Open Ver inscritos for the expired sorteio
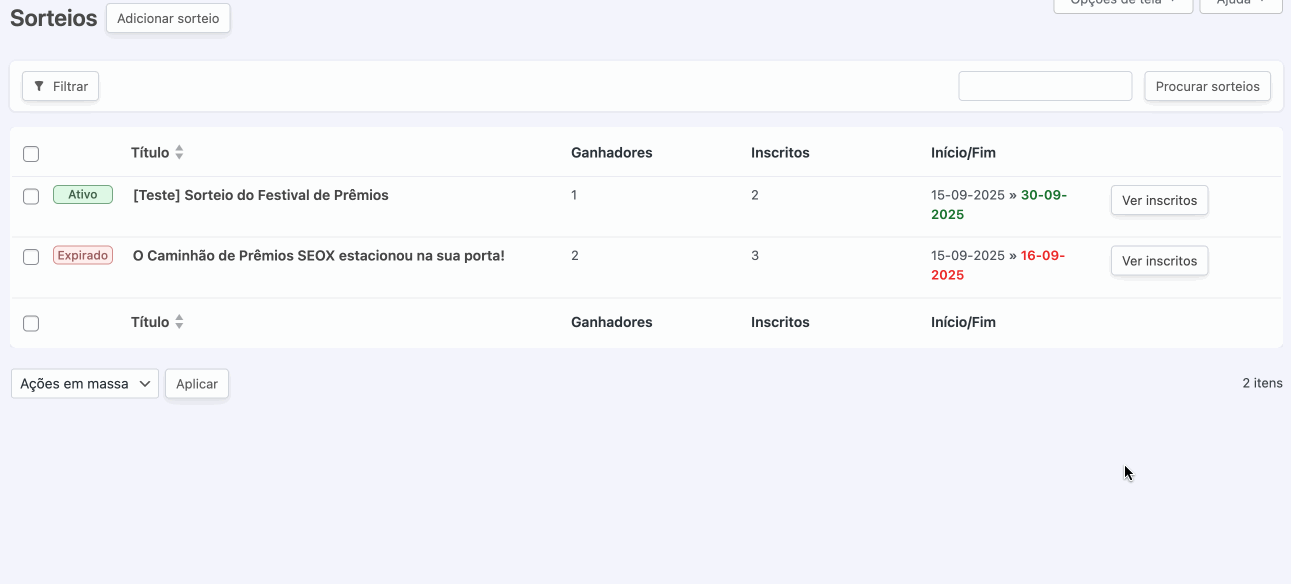Screen dimensions: 1291x584 pos(1159,261)
